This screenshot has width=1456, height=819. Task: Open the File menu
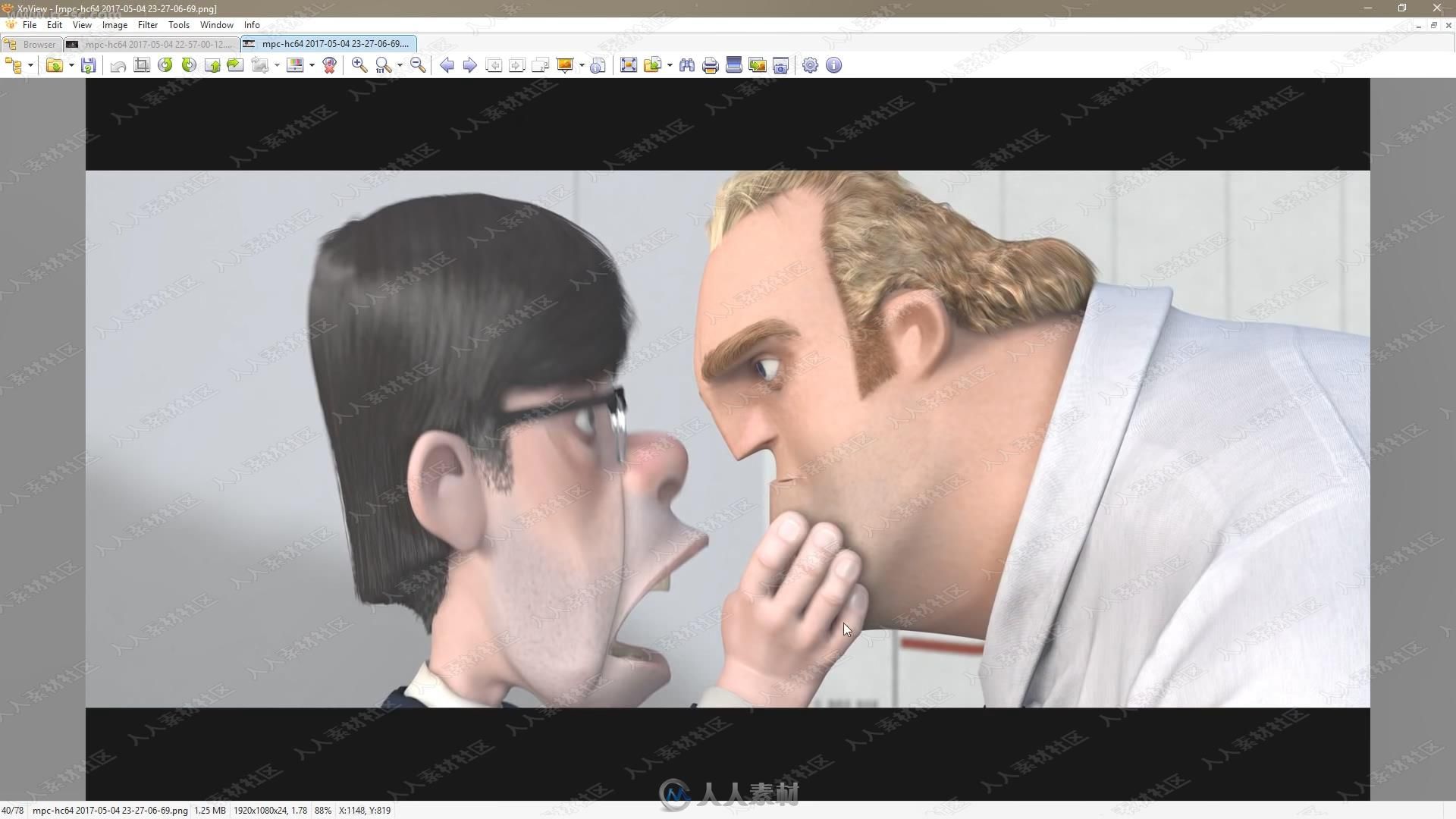[x=30, y=25]
